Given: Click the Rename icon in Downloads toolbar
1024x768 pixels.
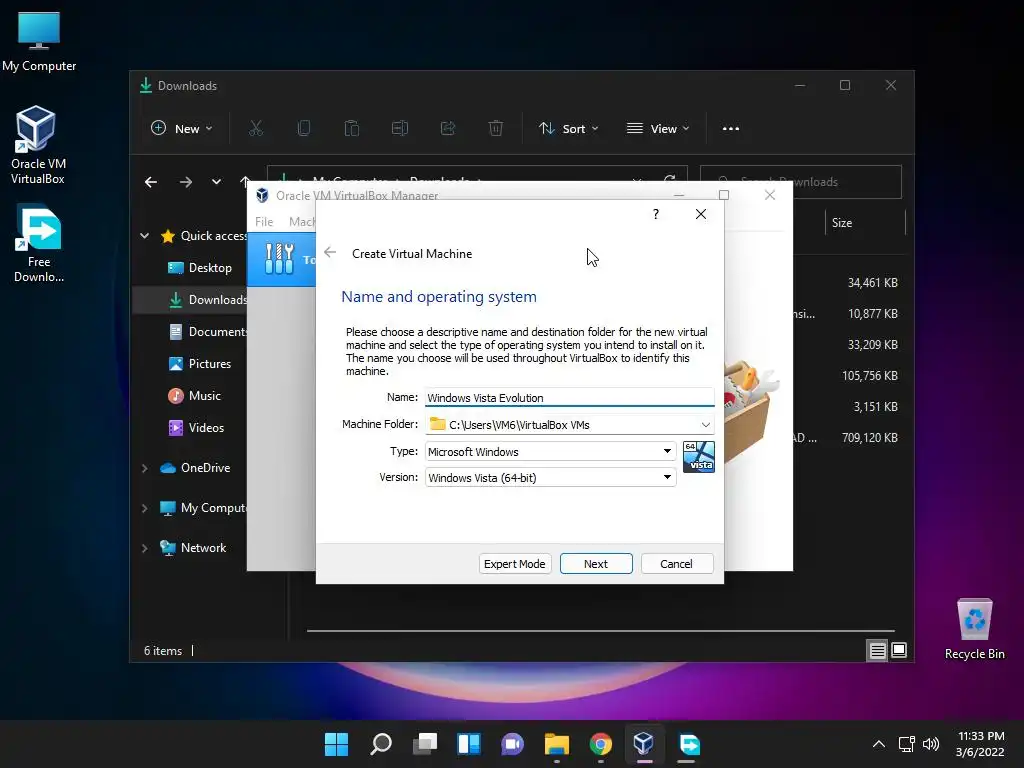Looking at the screenshot, I should 400,129.
